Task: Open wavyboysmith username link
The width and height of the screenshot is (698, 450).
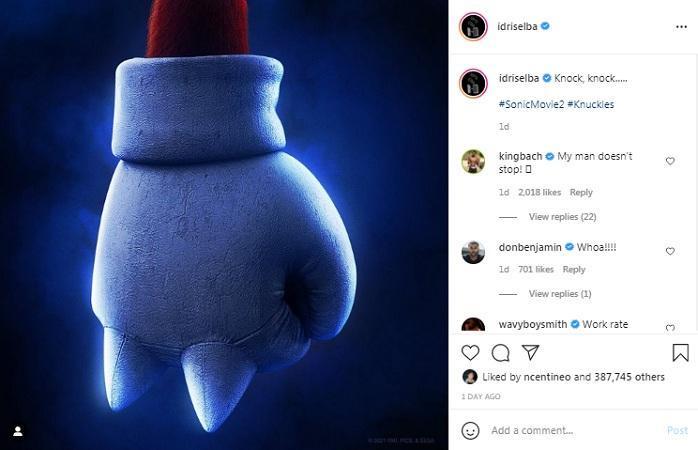Action: pos(533,324)
